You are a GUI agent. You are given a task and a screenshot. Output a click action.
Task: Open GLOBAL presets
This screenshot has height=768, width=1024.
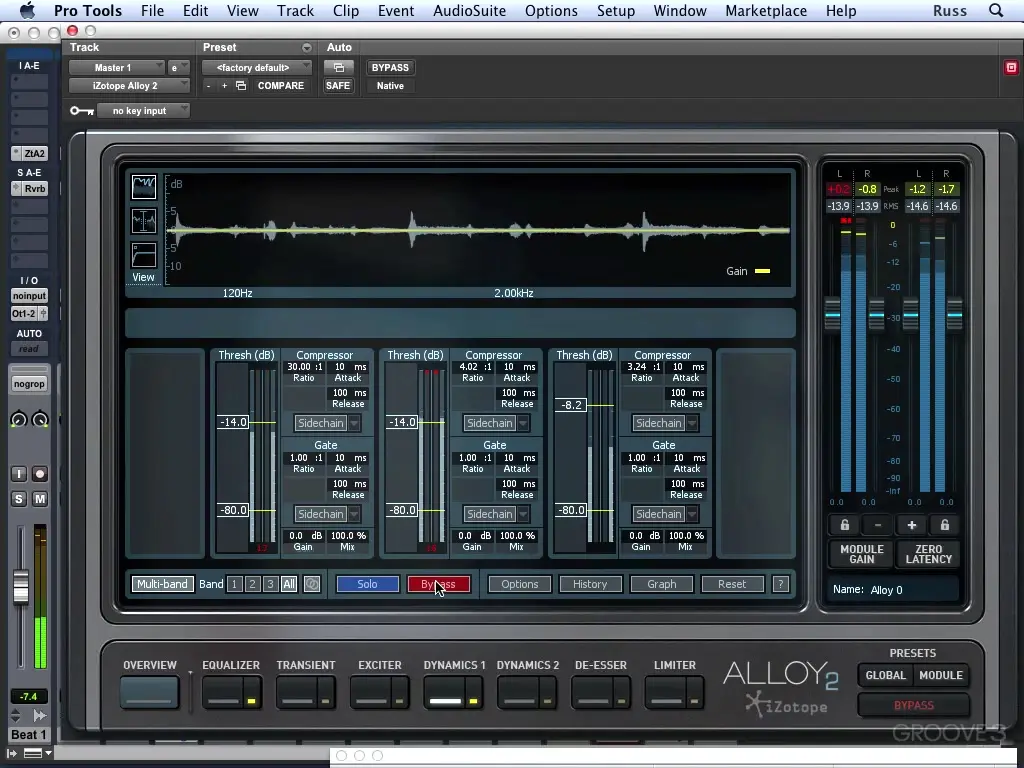(886, 675)
